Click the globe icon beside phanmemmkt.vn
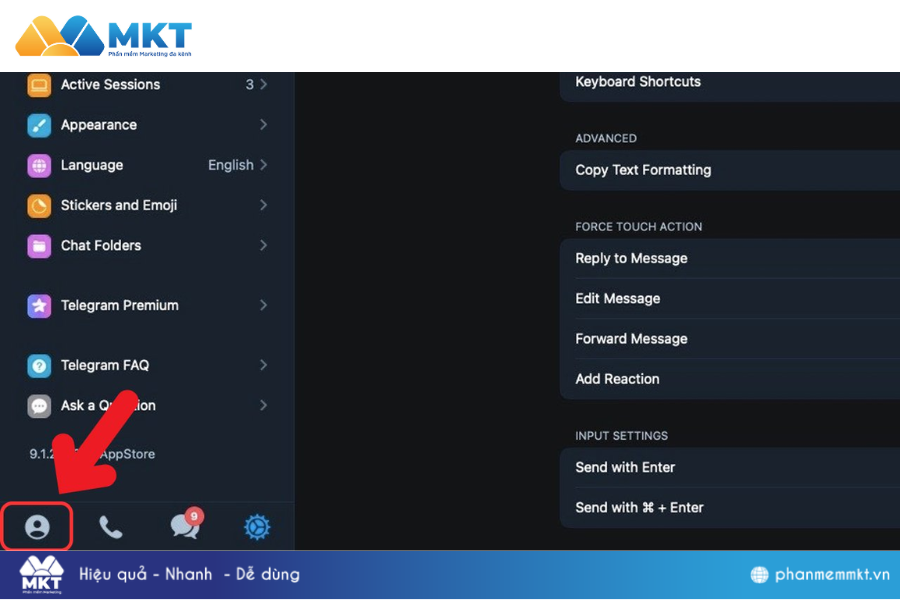 [x=759, y=574]
